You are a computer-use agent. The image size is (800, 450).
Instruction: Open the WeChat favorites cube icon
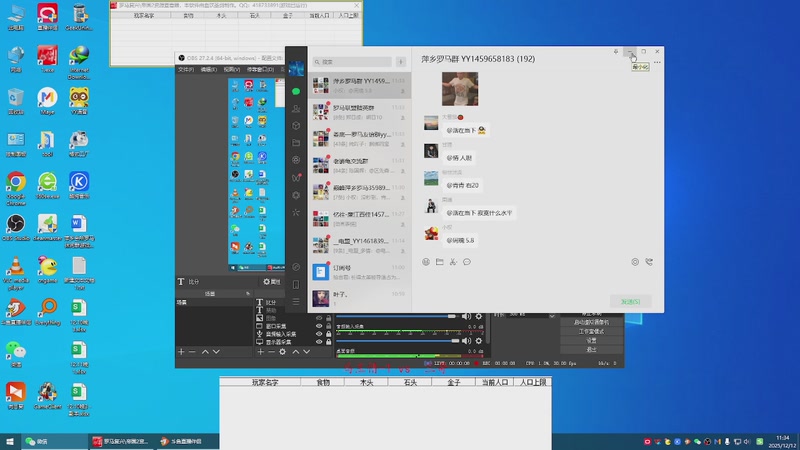[x=296, y=126]
